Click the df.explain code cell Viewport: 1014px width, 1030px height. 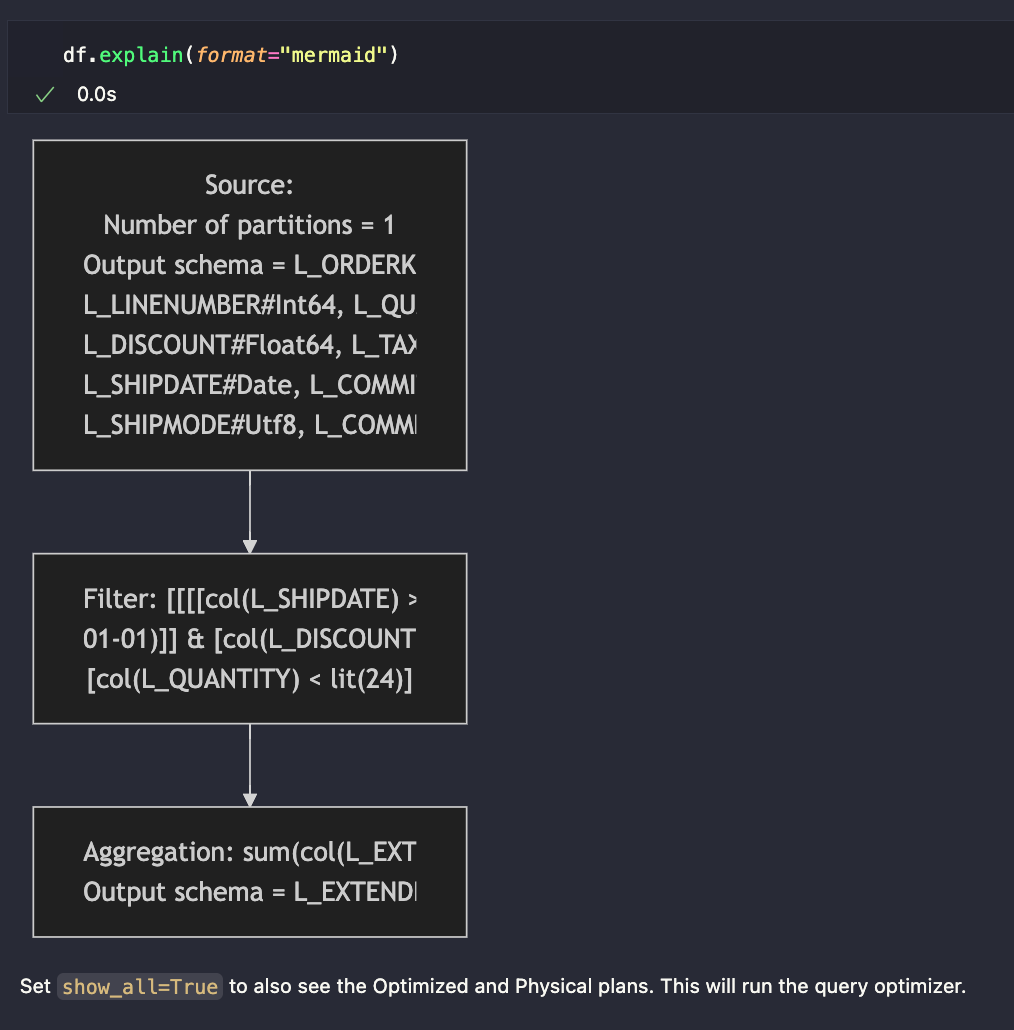(230, 55)
